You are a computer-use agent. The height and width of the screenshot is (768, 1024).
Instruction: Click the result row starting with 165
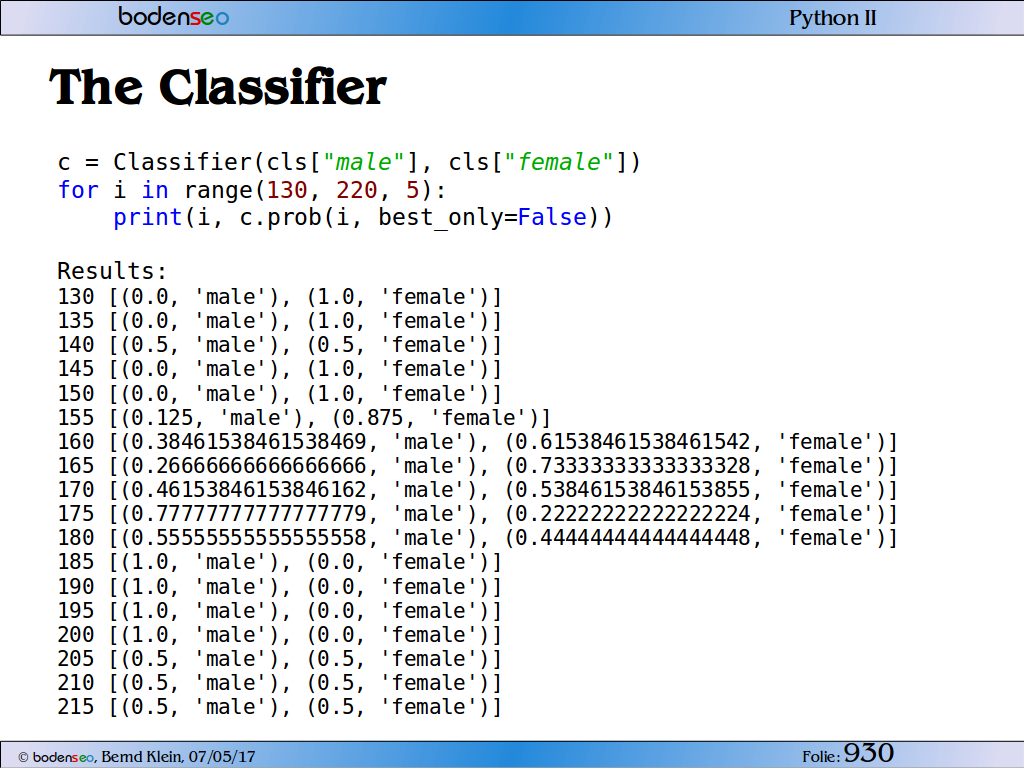(478, 466)
